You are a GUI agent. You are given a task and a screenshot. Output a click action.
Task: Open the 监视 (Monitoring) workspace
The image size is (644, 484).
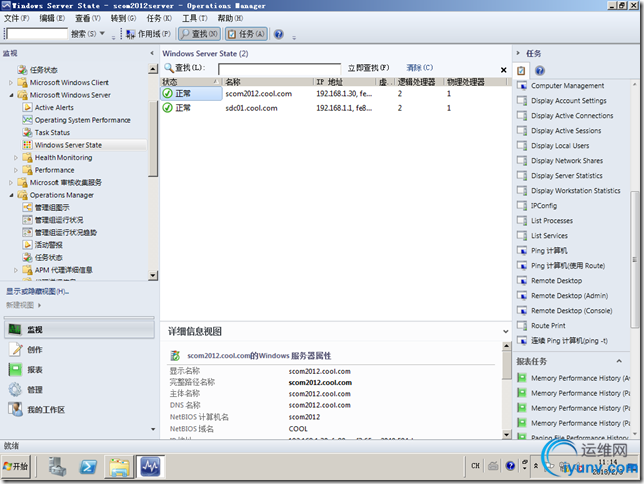[x=79, y=330]
